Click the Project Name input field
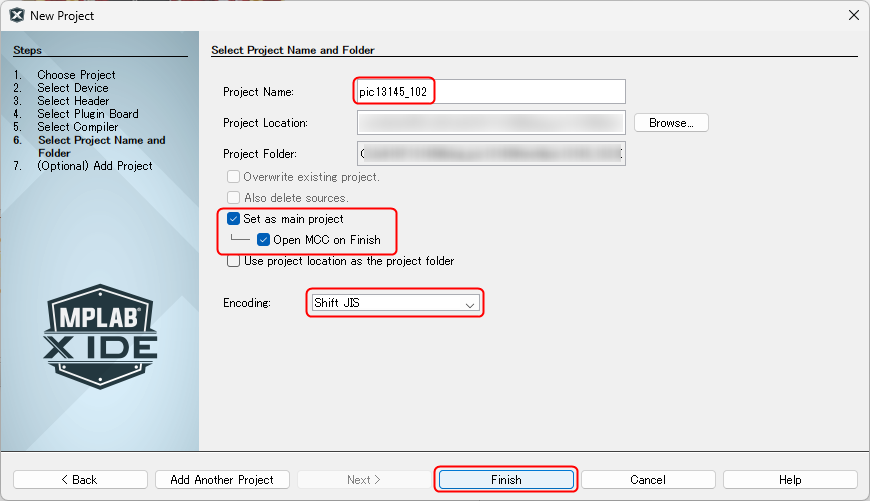This screenshot has height=501, width=870. [491, 92]
